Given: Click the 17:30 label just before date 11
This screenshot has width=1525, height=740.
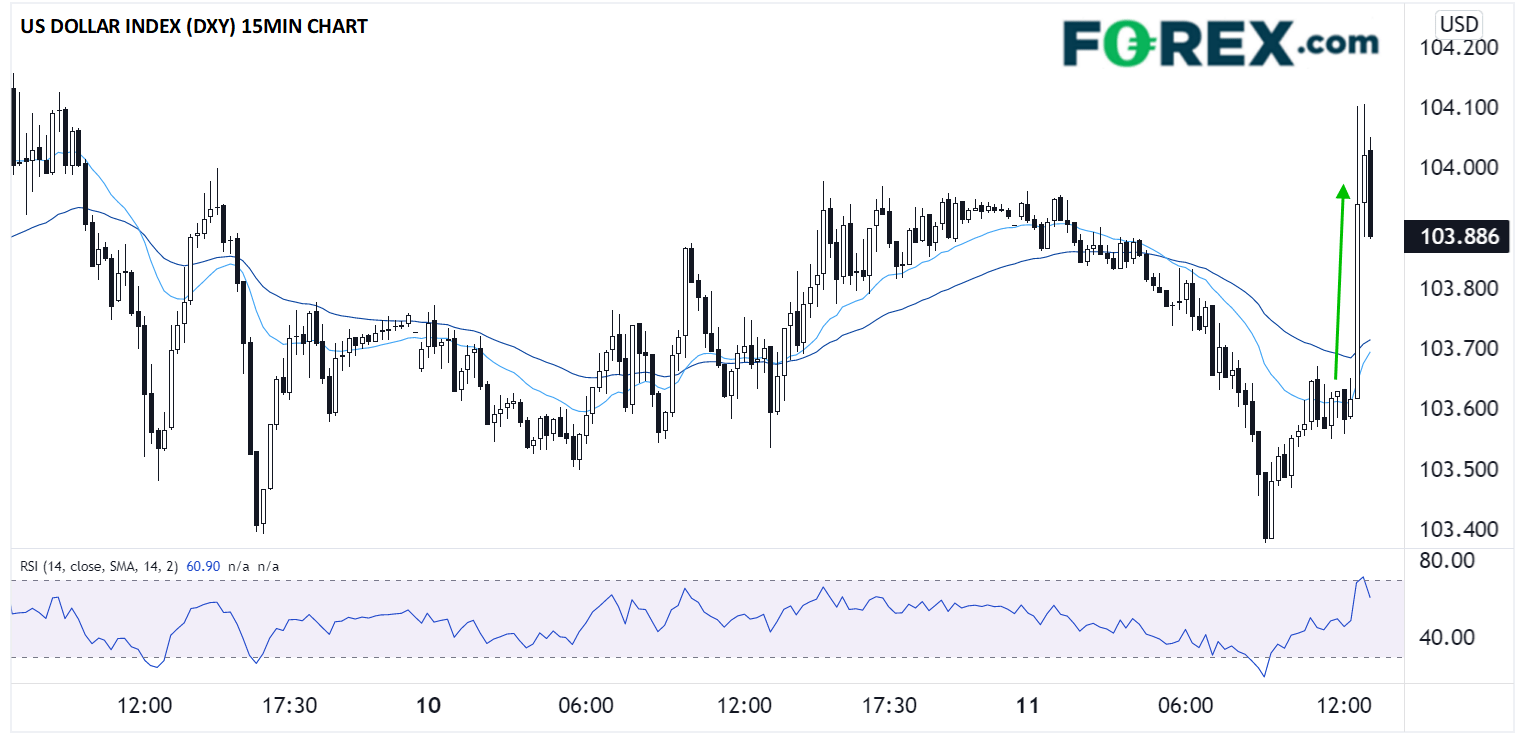Looking at the screenshot, I should point(891,706).
